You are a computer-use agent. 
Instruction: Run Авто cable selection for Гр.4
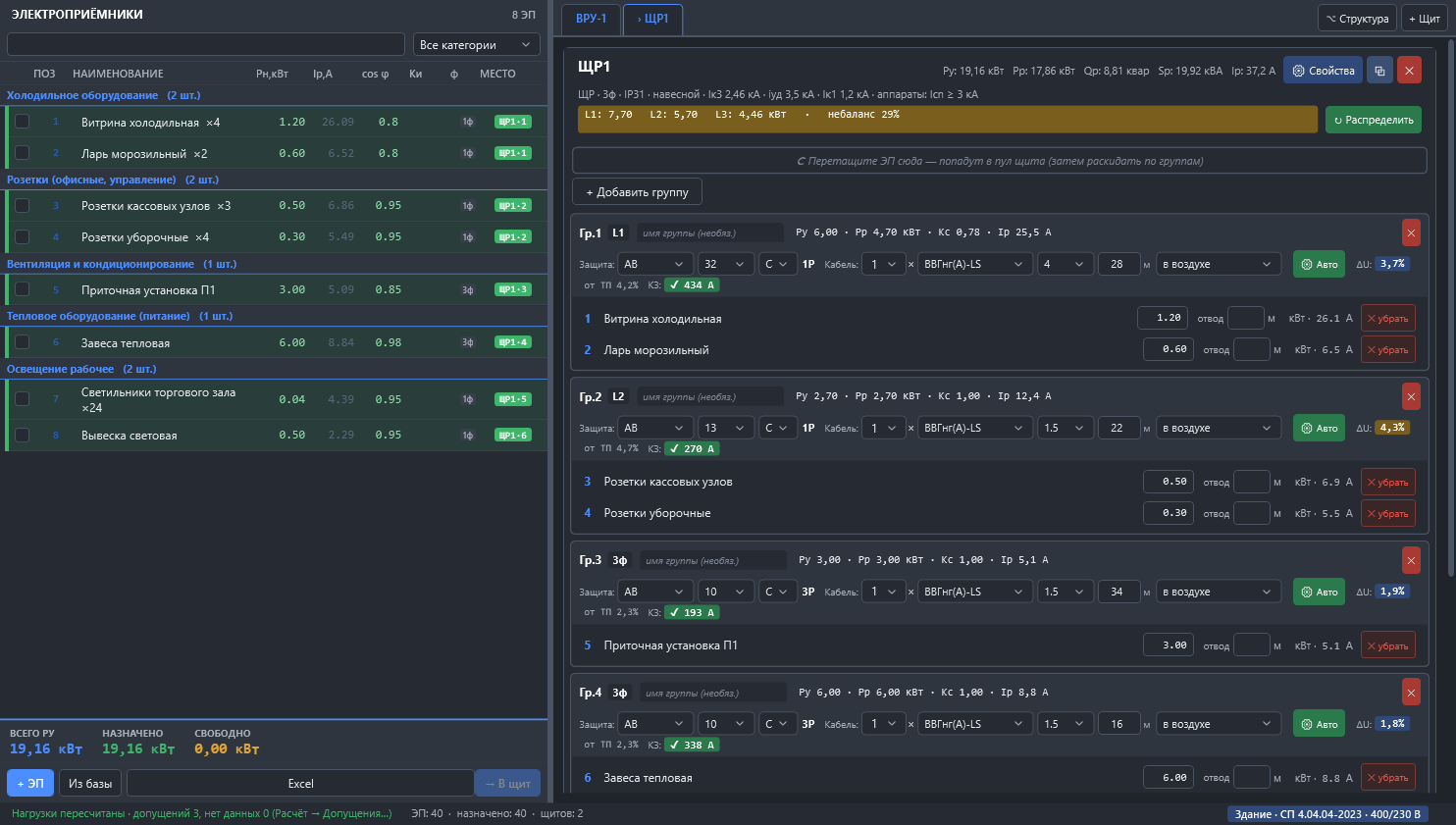pyautogui.click(x=1319, y=724)
